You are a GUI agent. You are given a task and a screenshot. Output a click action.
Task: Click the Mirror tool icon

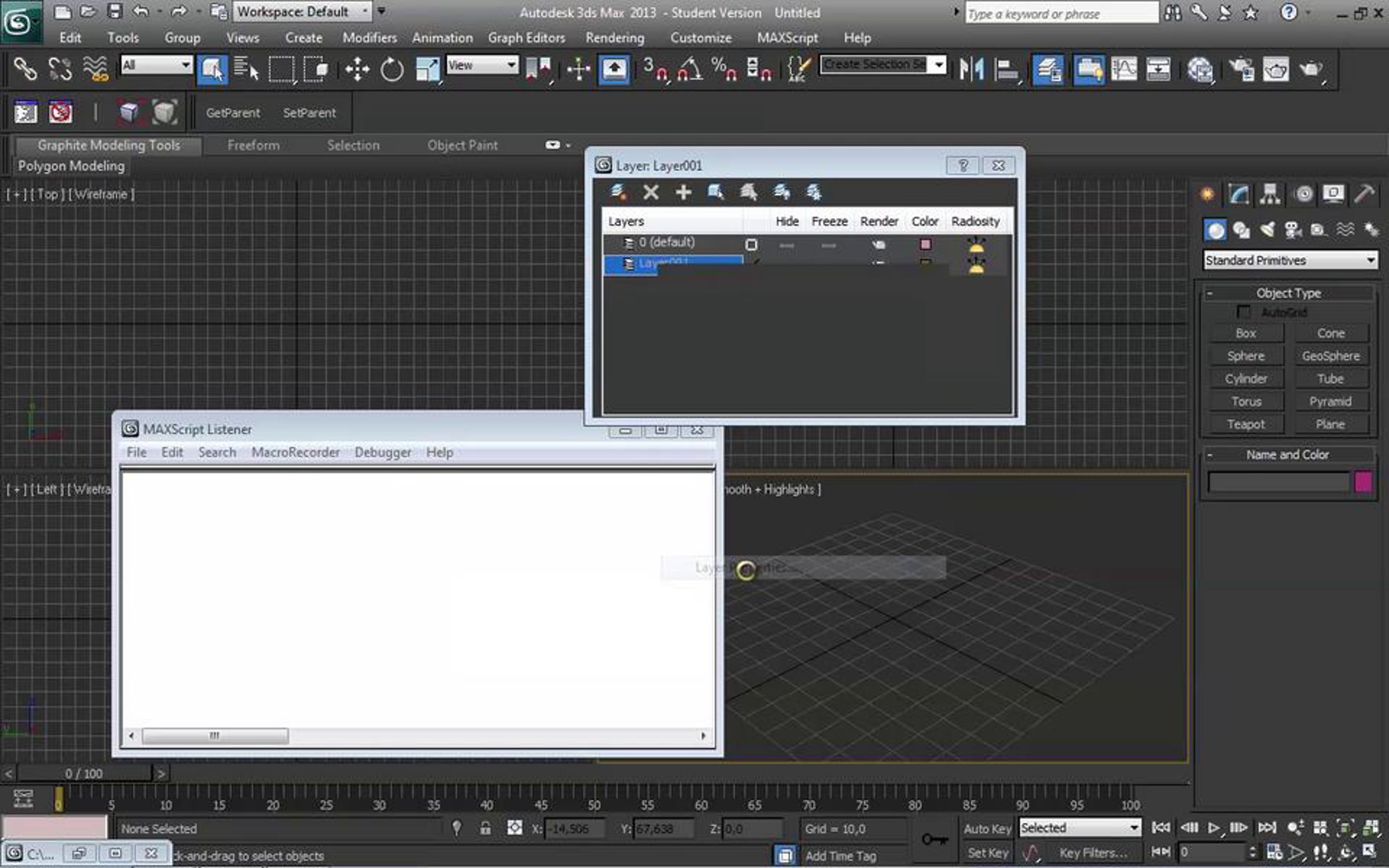(971, 69)
